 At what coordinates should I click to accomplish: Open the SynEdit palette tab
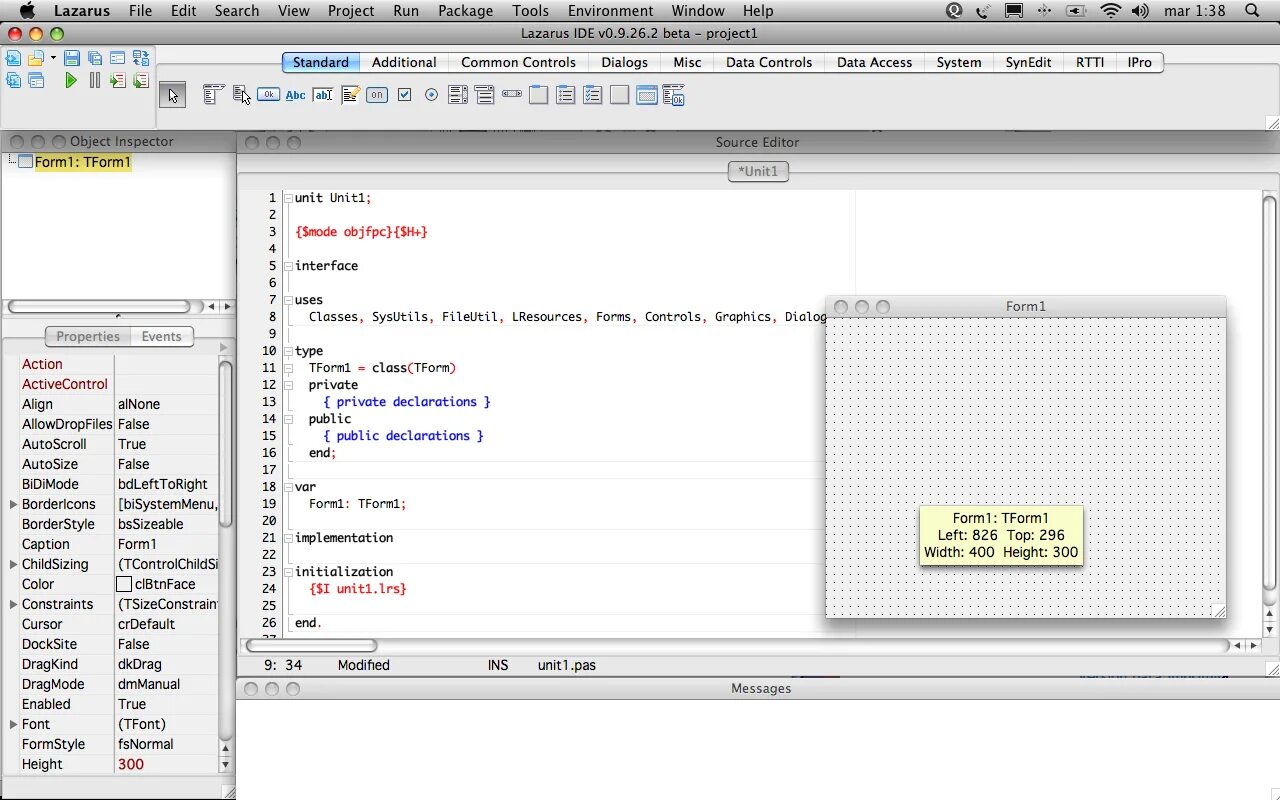[x=1028, y=62]
